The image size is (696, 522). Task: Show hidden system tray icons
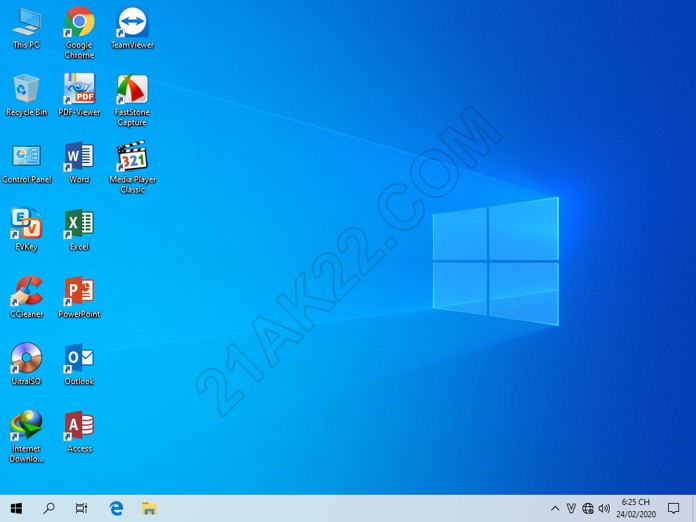tap(555, 509)
